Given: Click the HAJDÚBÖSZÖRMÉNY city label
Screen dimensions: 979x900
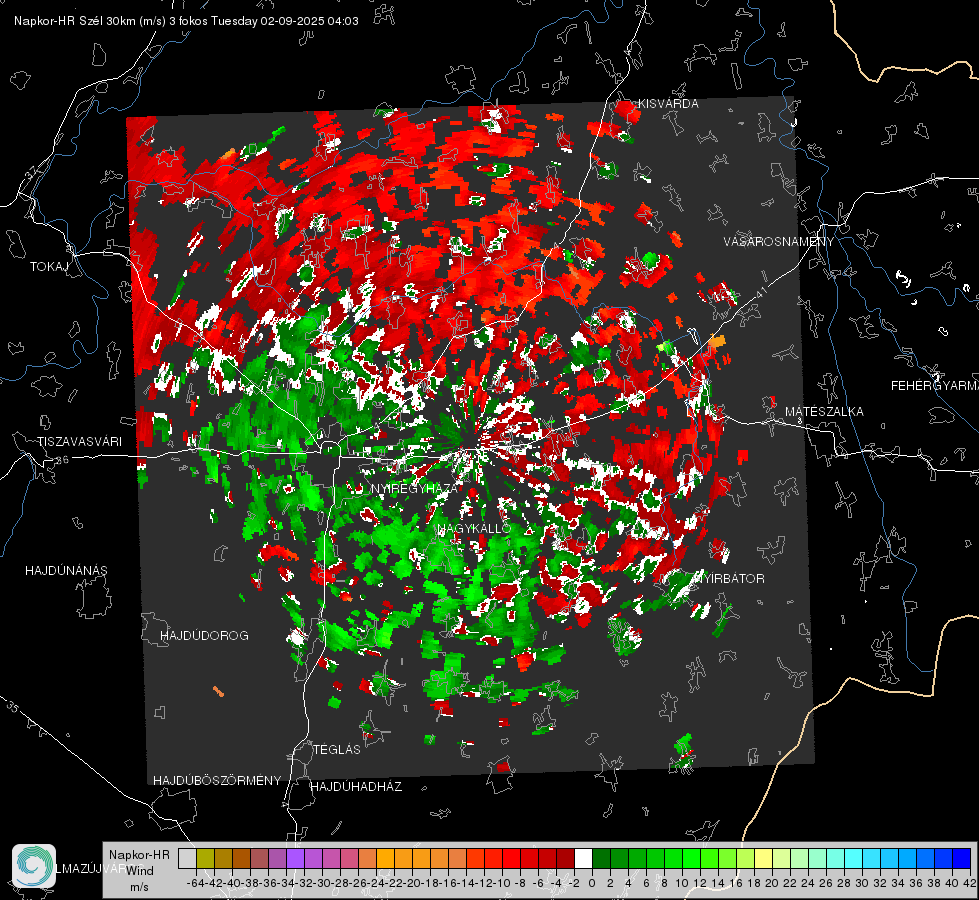Looking at the screenshot, I should (217, 780).
